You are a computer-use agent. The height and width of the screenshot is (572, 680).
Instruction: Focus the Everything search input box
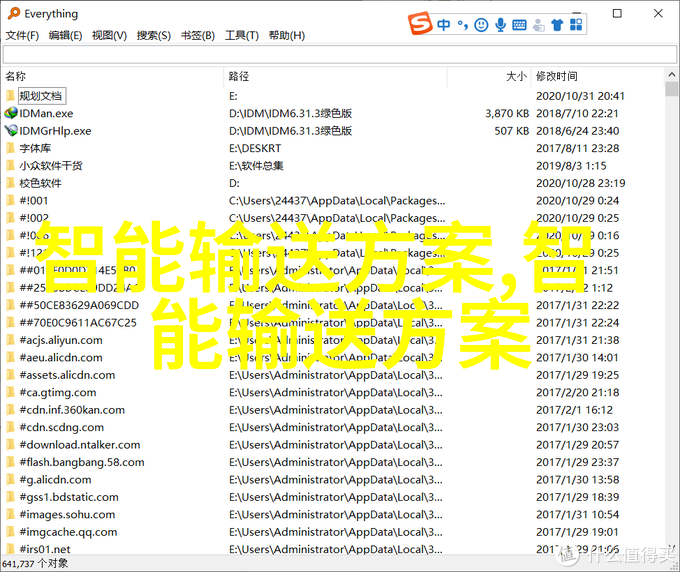coord(340,55)
